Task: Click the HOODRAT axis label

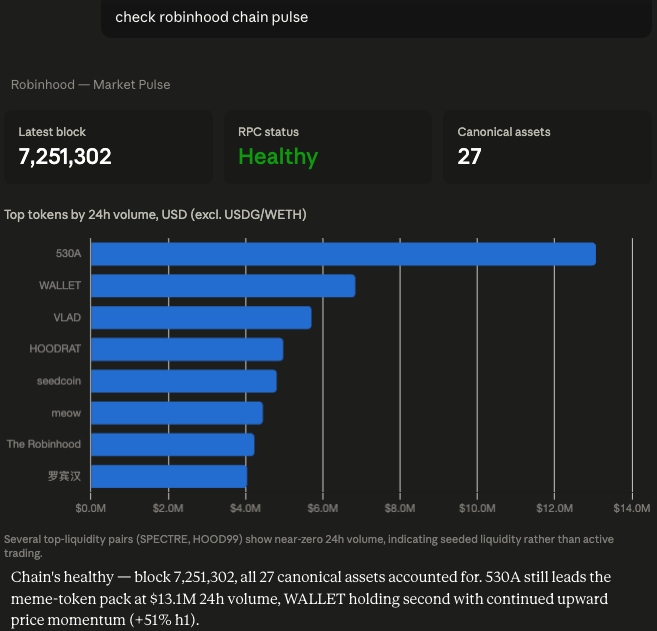Action: 55,349
